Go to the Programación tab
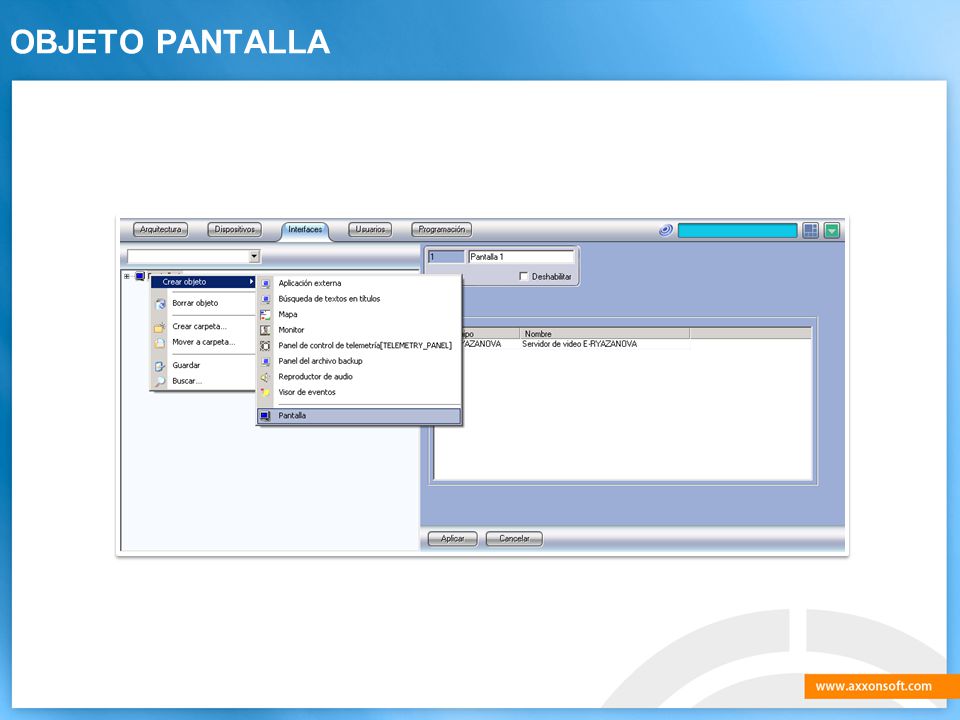Screen dimensions: 960x720 pos(441,230)
